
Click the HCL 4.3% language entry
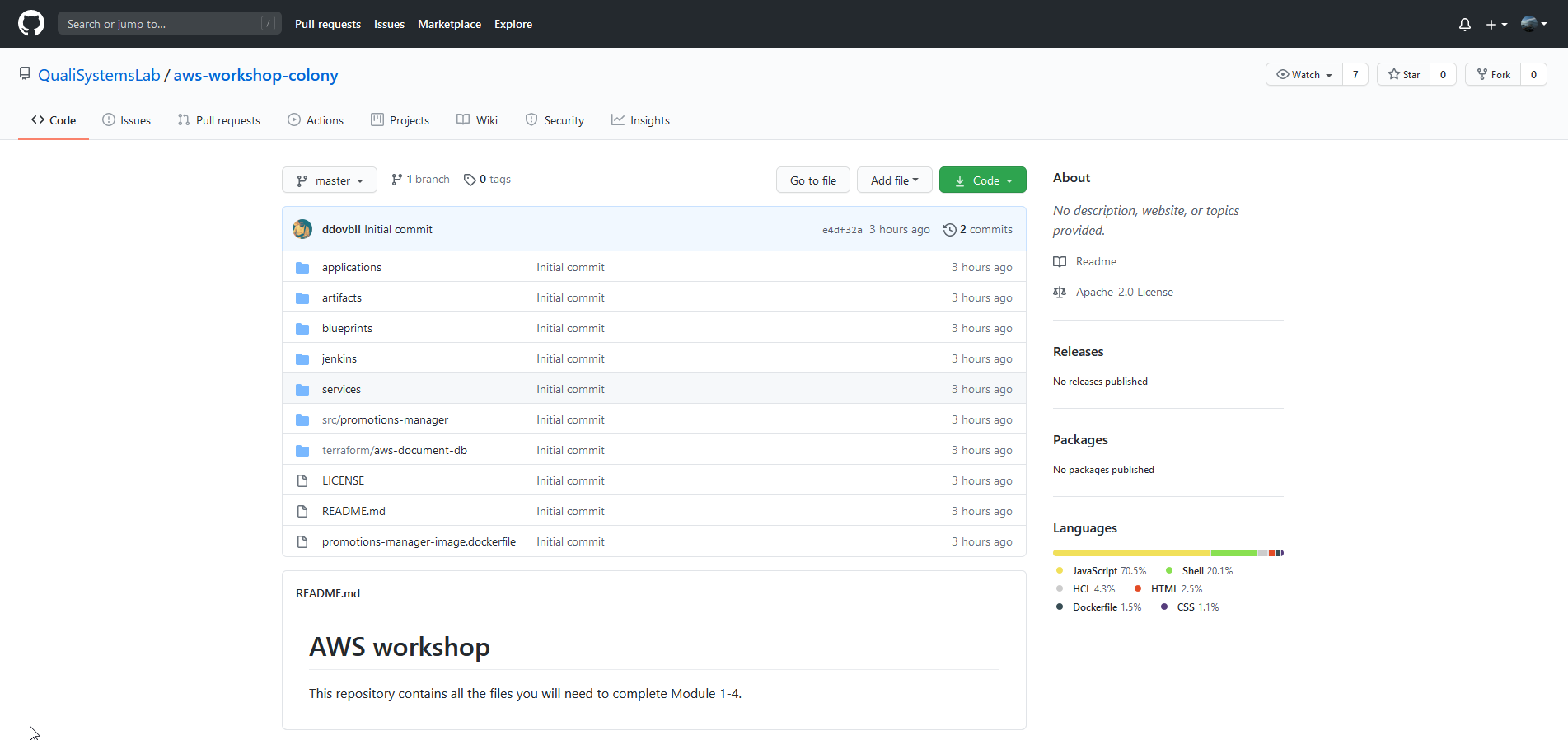click(1085, 589)
